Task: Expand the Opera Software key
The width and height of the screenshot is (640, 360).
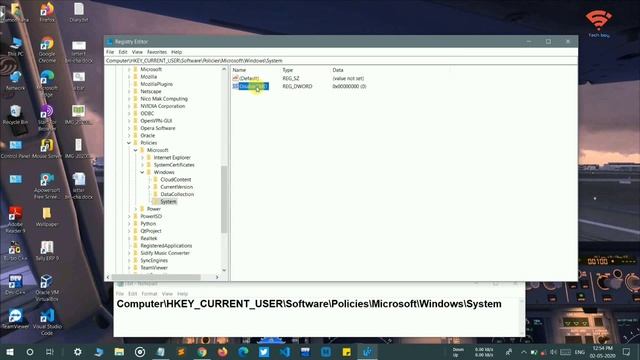Action: point(129,128)
